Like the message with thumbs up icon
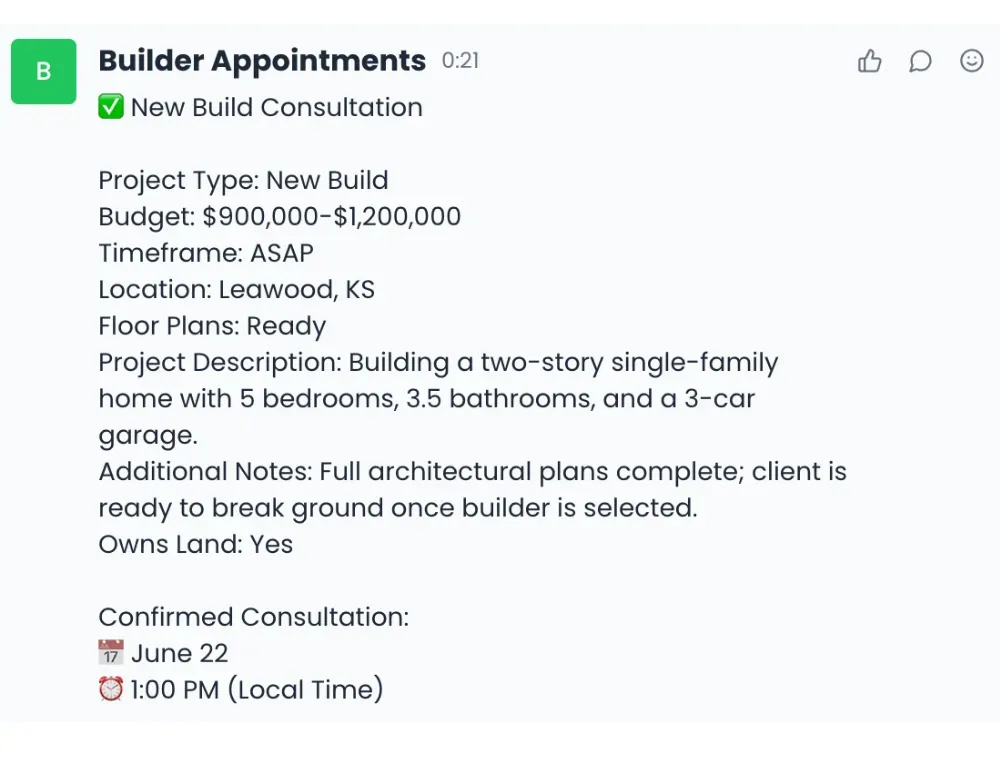The image size is (1000, 781). click(x=870, y=62)
